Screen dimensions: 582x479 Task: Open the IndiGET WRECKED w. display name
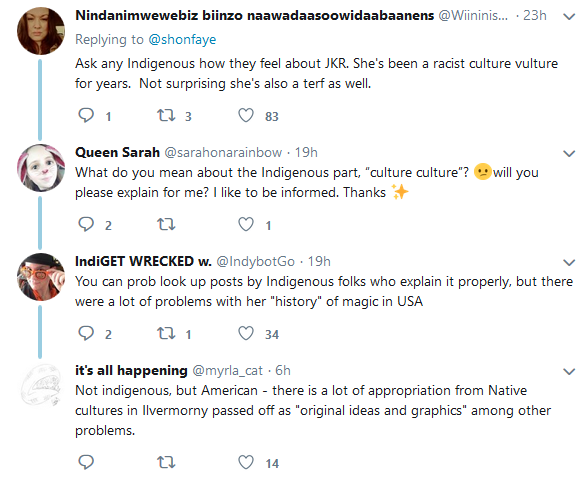click(143, 261)
